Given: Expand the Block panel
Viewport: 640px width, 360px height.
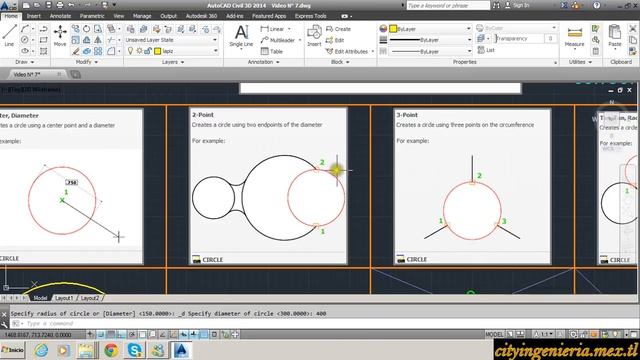Looking at the screenshot, I should pos(340,62).
